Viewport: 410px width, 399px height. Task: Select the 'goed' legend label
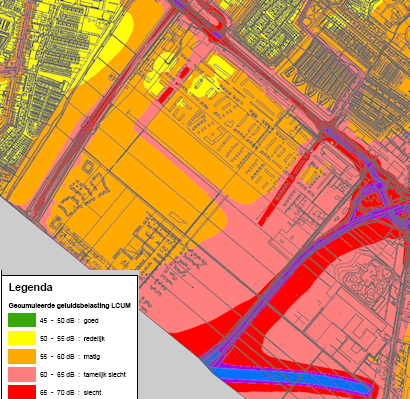(91, 321)
